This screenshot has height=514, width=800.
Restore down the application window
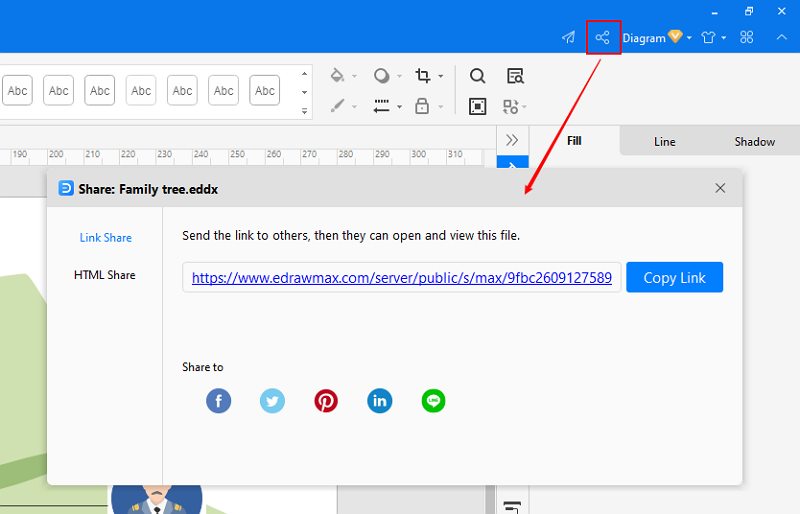pyautogui.click(x=748, y=11)
